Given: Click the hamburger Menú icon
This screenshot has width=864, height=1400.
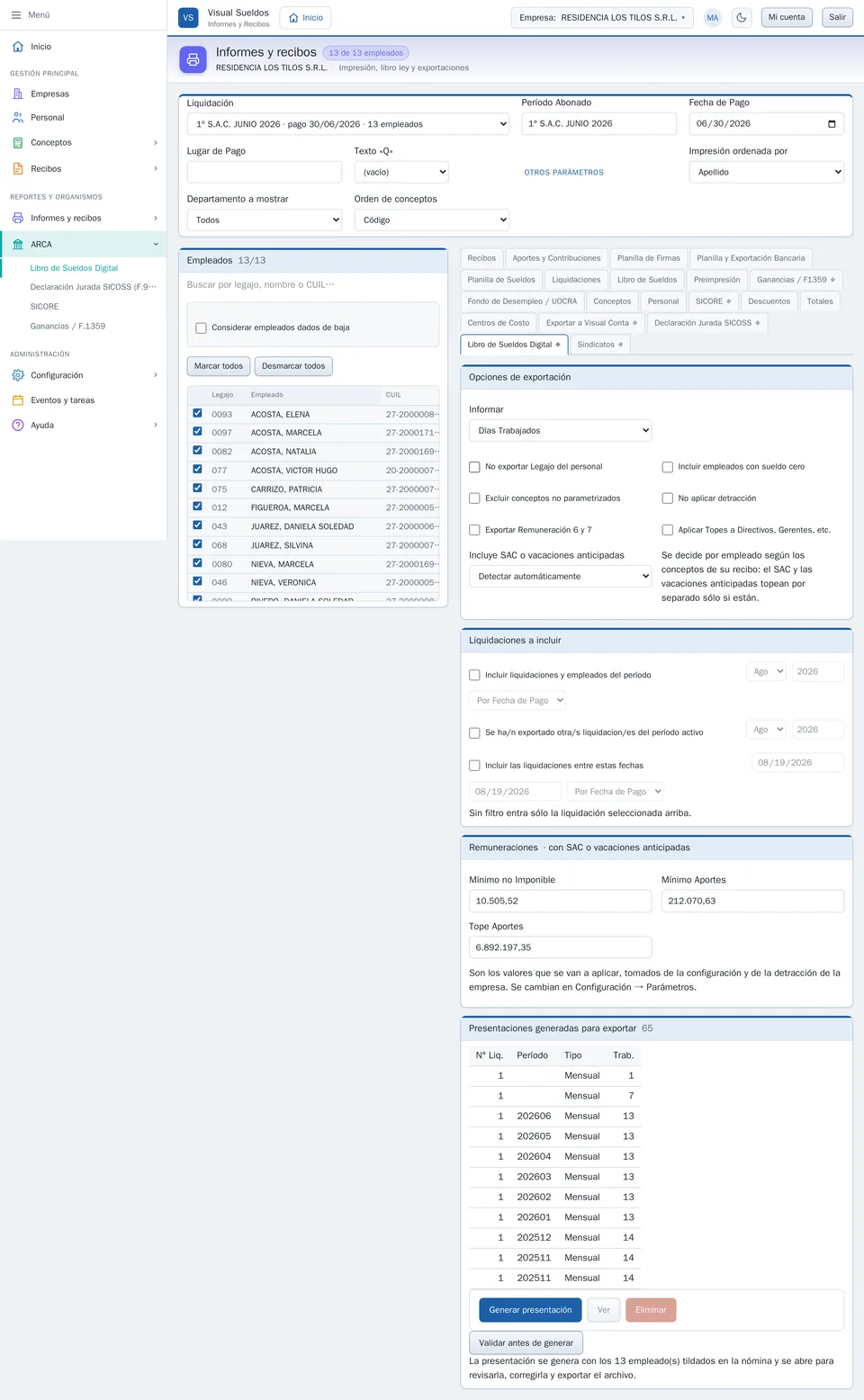Looking at the screenshot, I should point(15,15).
